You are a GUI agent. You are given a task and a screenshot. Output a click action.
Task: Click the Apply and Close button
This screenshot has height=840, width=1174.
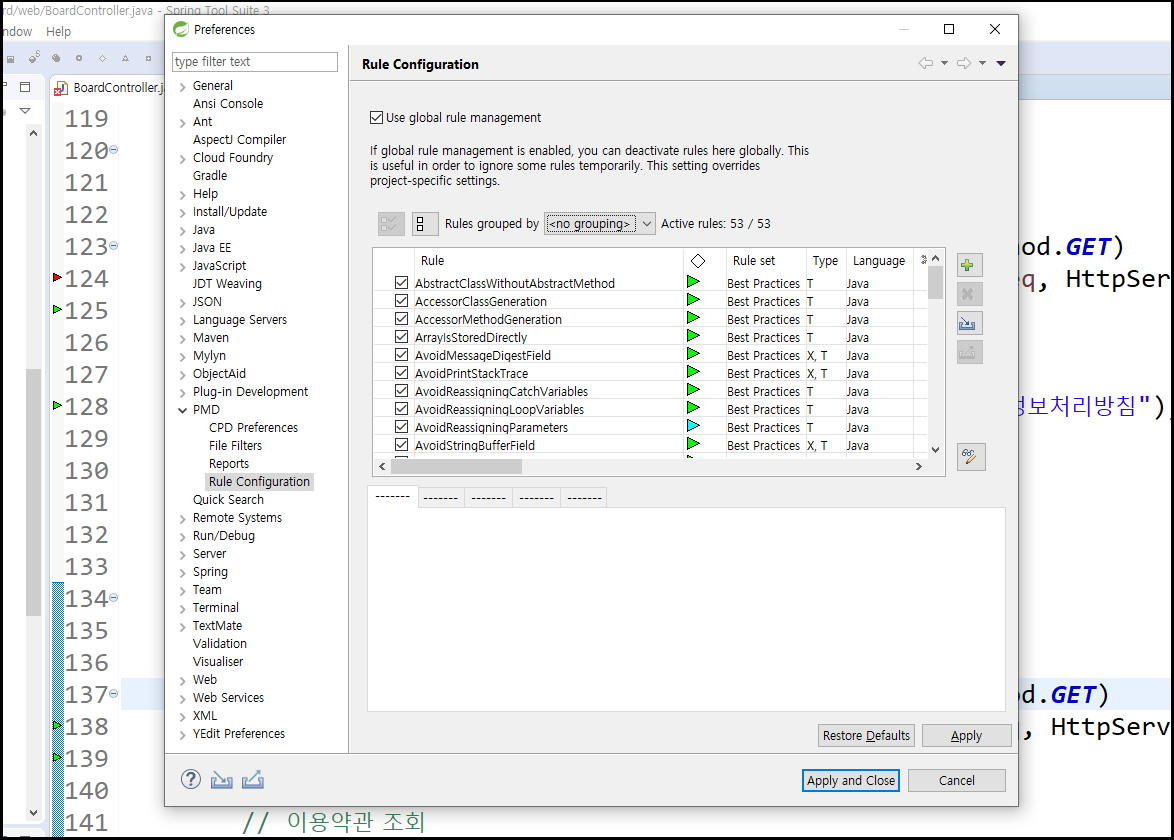pyautogui.click(x=851, y=780)
